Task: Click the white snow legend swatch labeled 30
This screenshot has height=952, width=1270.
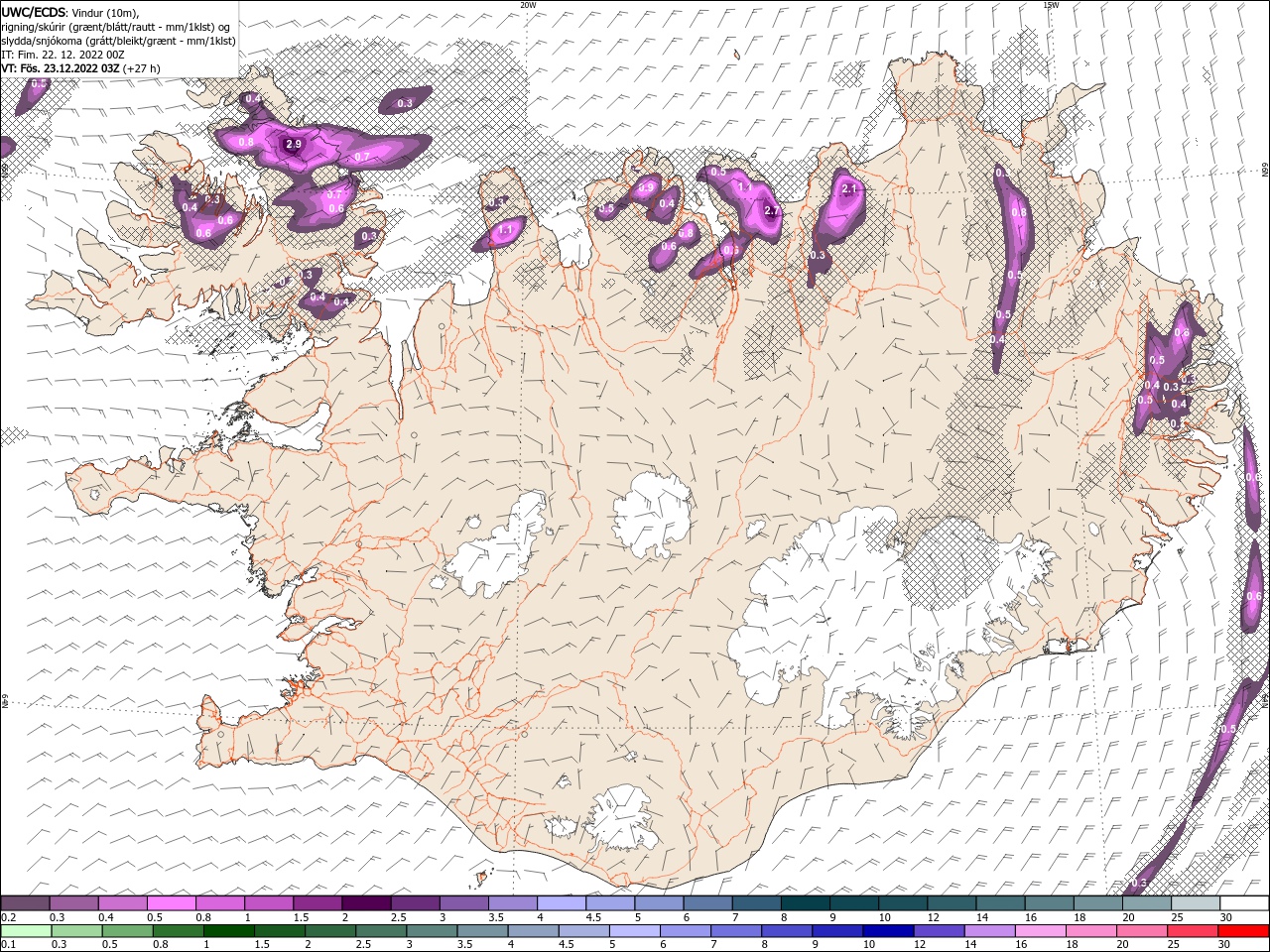Action: (x=1244, y=903)
